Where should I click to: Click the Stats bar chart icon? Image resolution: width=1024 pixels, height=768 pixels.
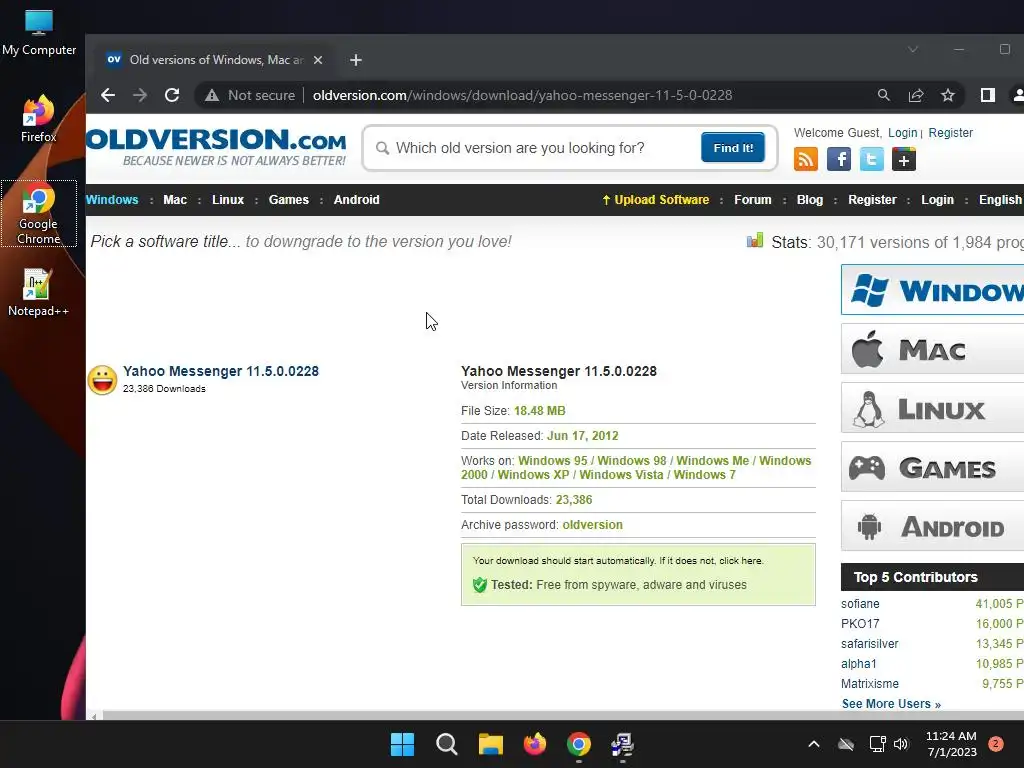tap(755, 241)
